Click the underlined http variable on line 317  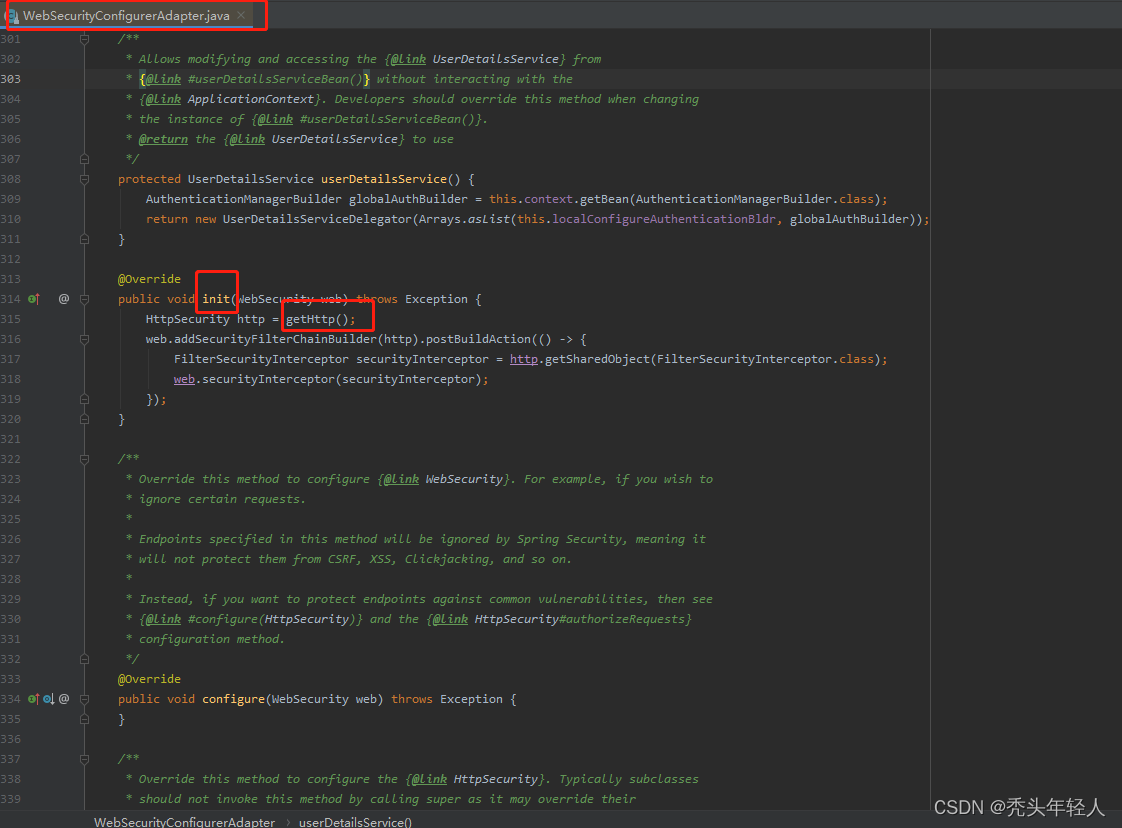click(x=524, y=359)
